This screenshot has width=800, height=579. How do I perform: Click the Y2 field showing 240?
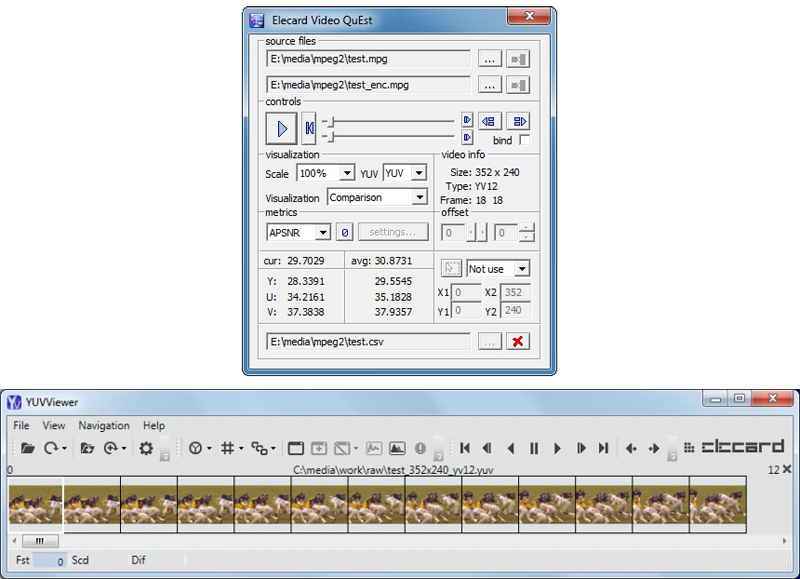pyautogui.click(x=515, y=310)
